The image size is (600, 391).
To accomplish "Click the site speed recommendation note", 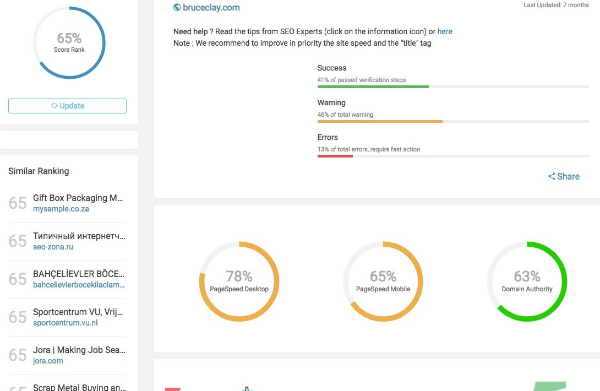I will point(302,43).
